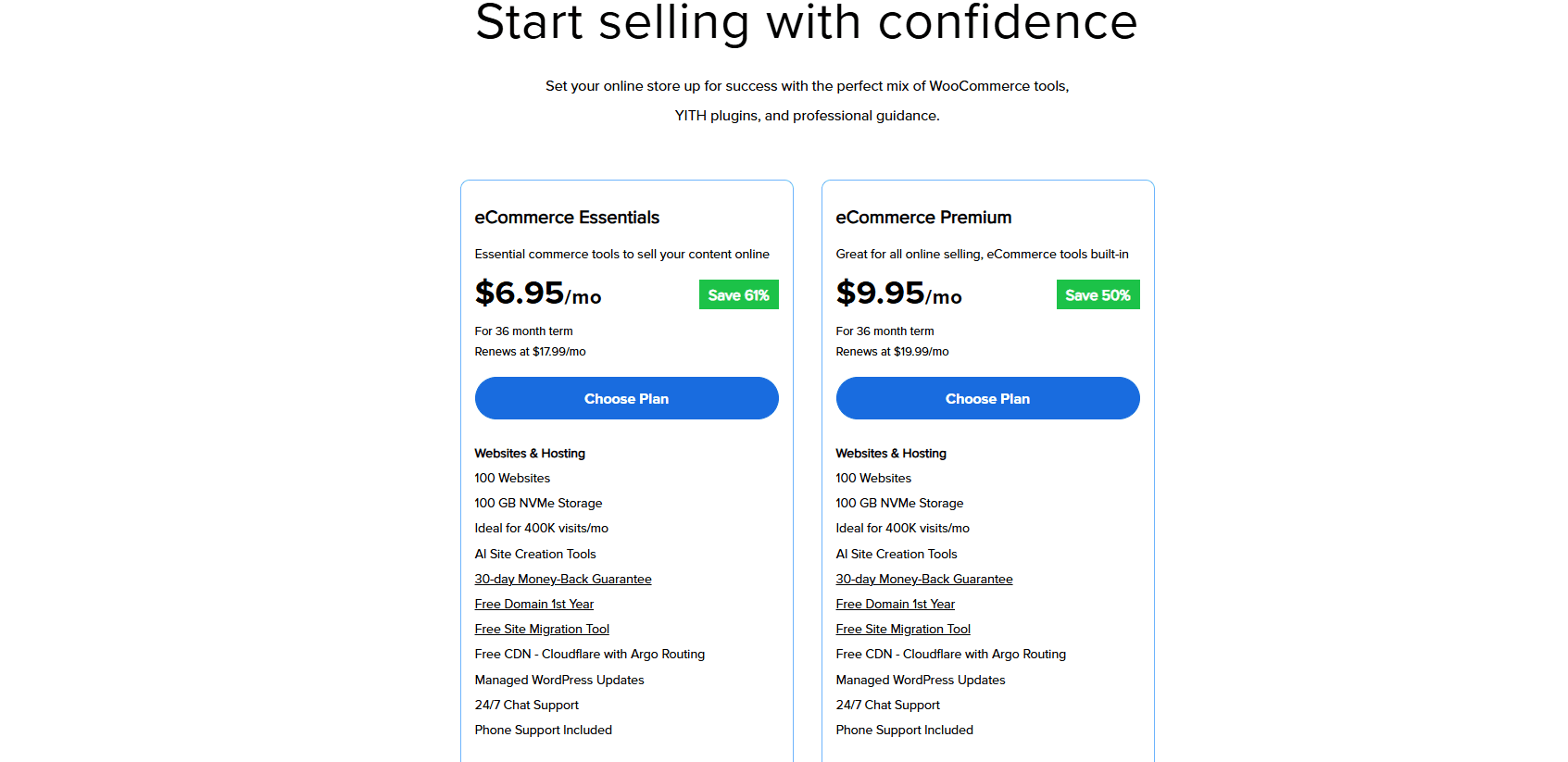Open Premium 30-day Money-Back Guarantee link

coord(924,579)
